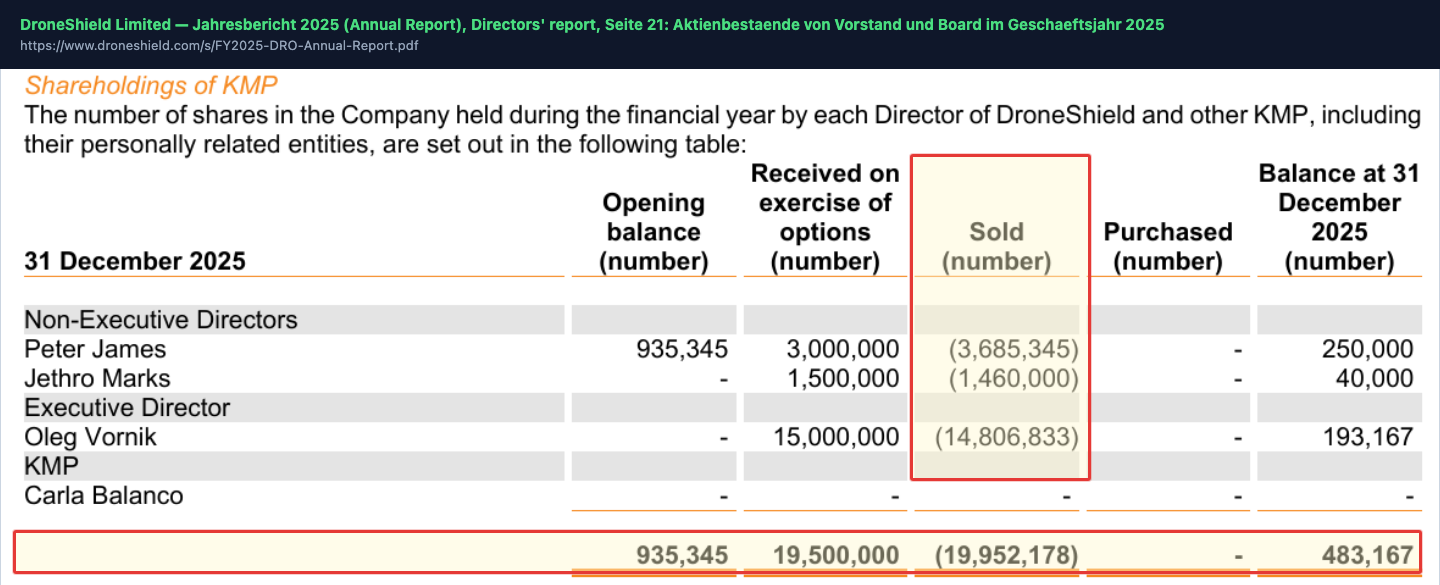Select the 'KMP' section row label

52,466
